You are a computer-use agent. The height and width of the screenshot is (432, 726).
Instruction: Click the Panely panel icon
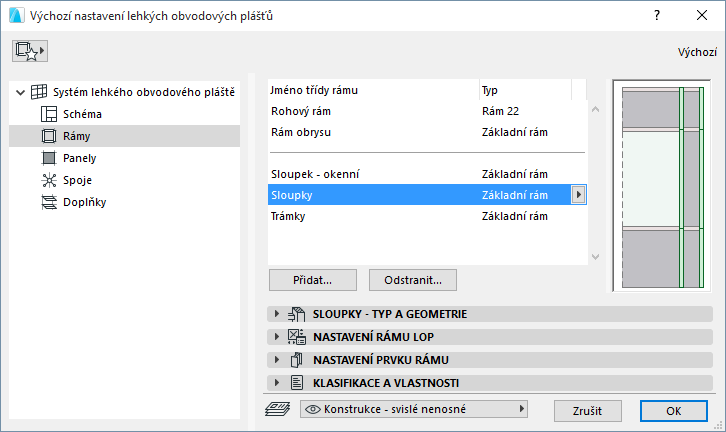tap(48, 158)
